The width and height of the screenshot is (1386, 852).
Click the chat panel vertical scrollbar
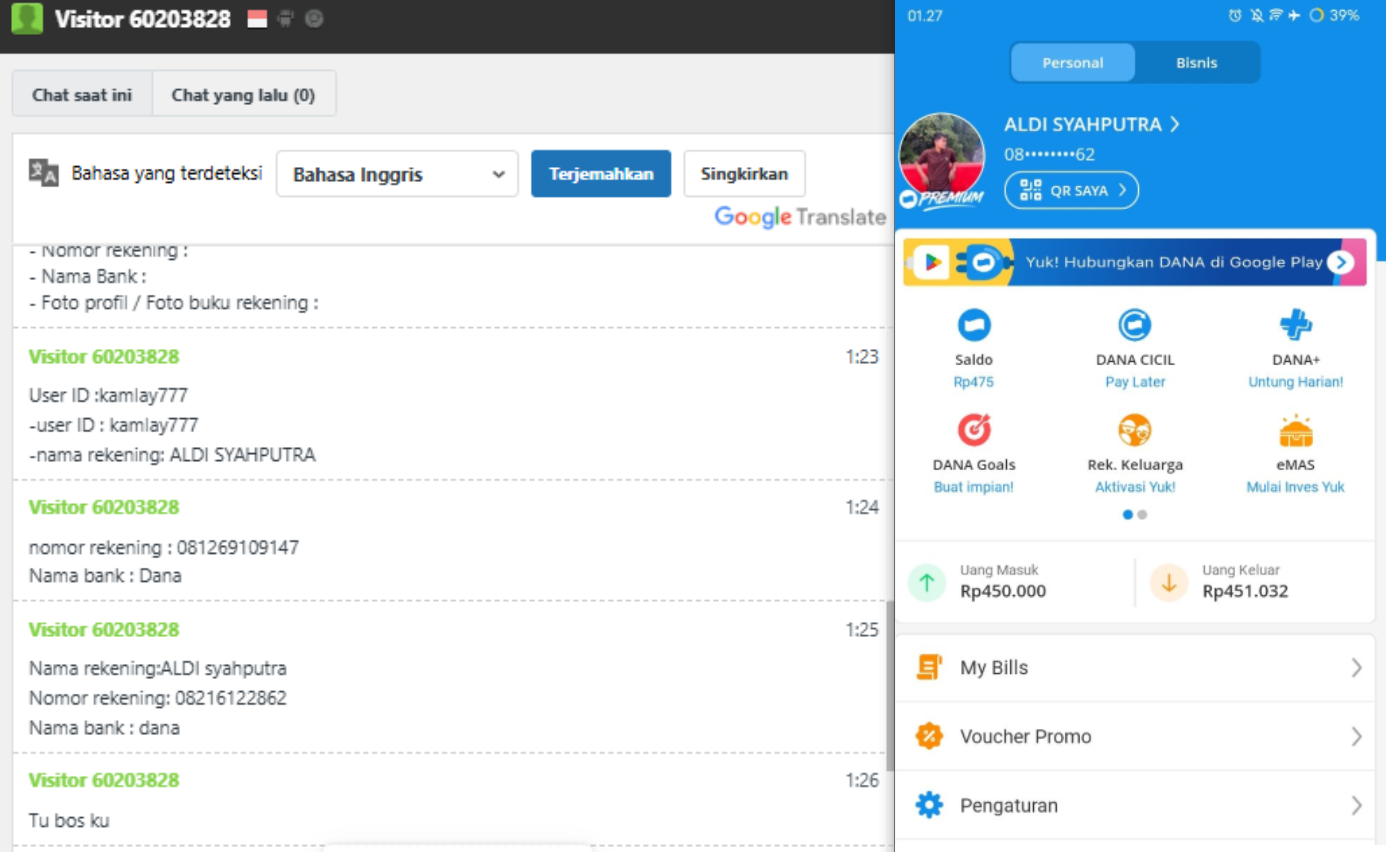[889, 685]
